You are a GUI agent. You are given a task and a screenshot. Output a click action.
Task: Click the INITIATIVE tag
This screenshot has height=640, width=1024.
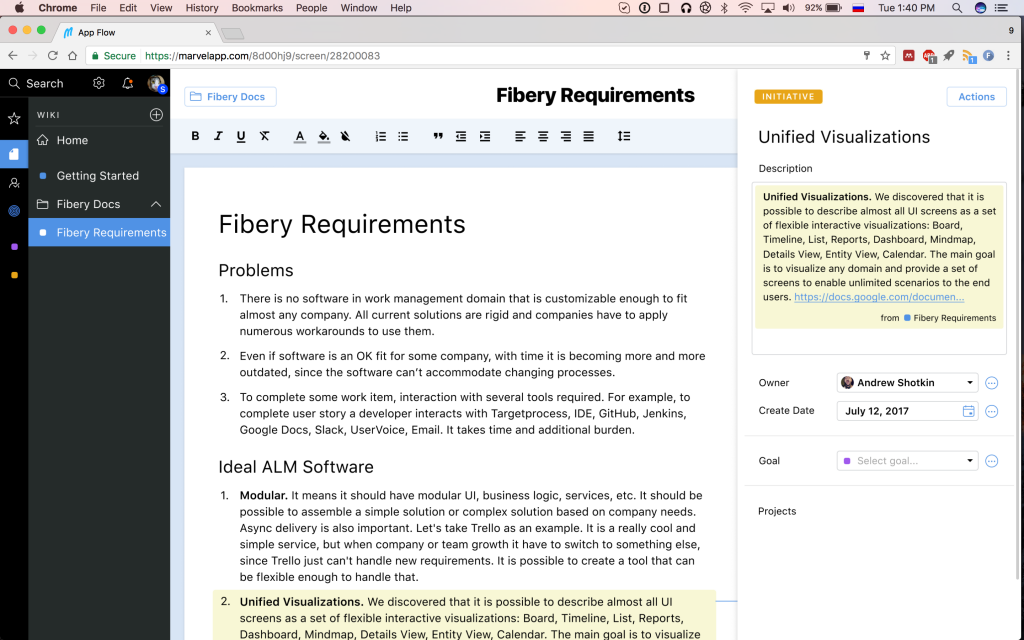(x=788, y=97)
